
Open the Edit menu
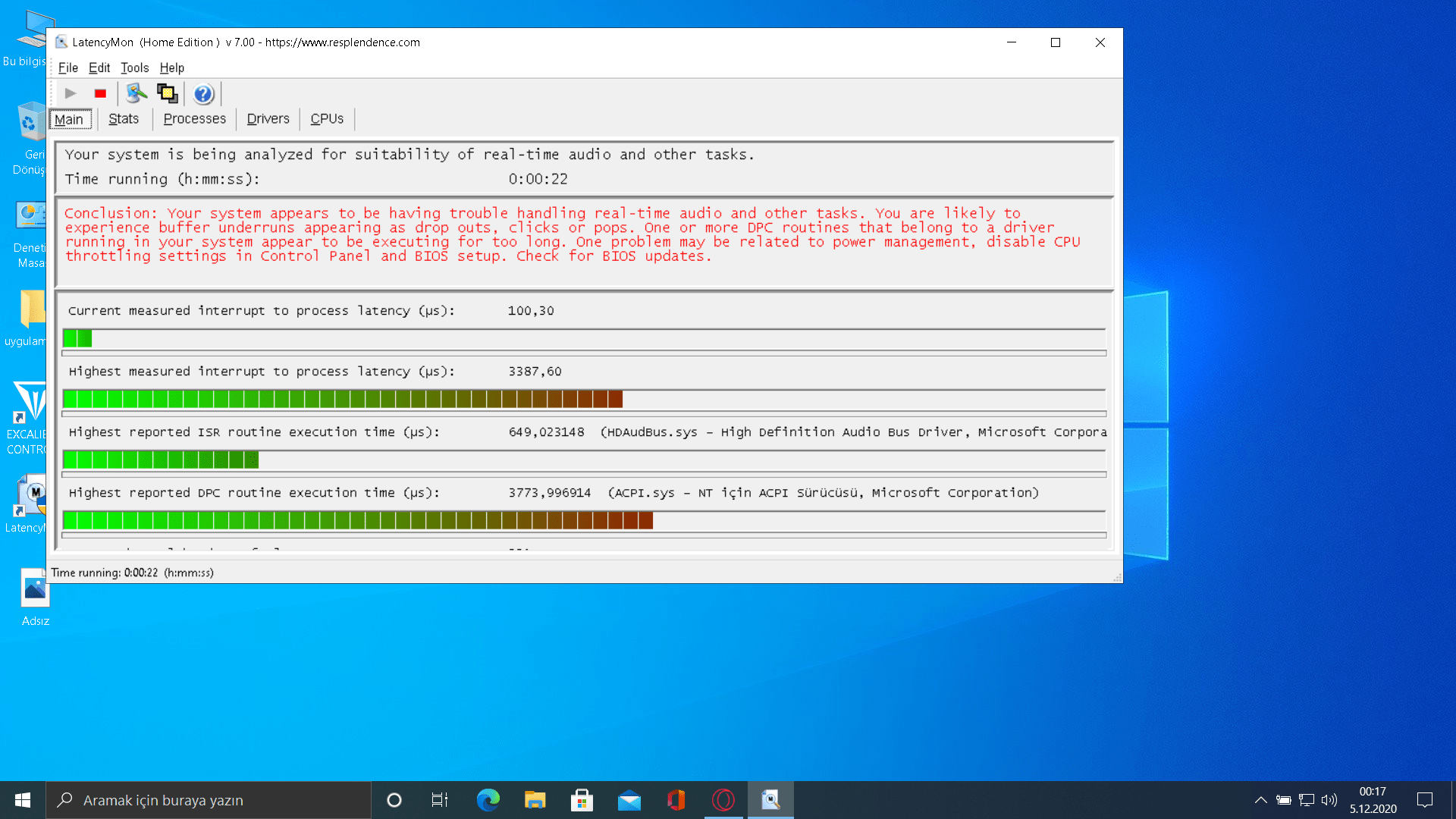[99, 67]
